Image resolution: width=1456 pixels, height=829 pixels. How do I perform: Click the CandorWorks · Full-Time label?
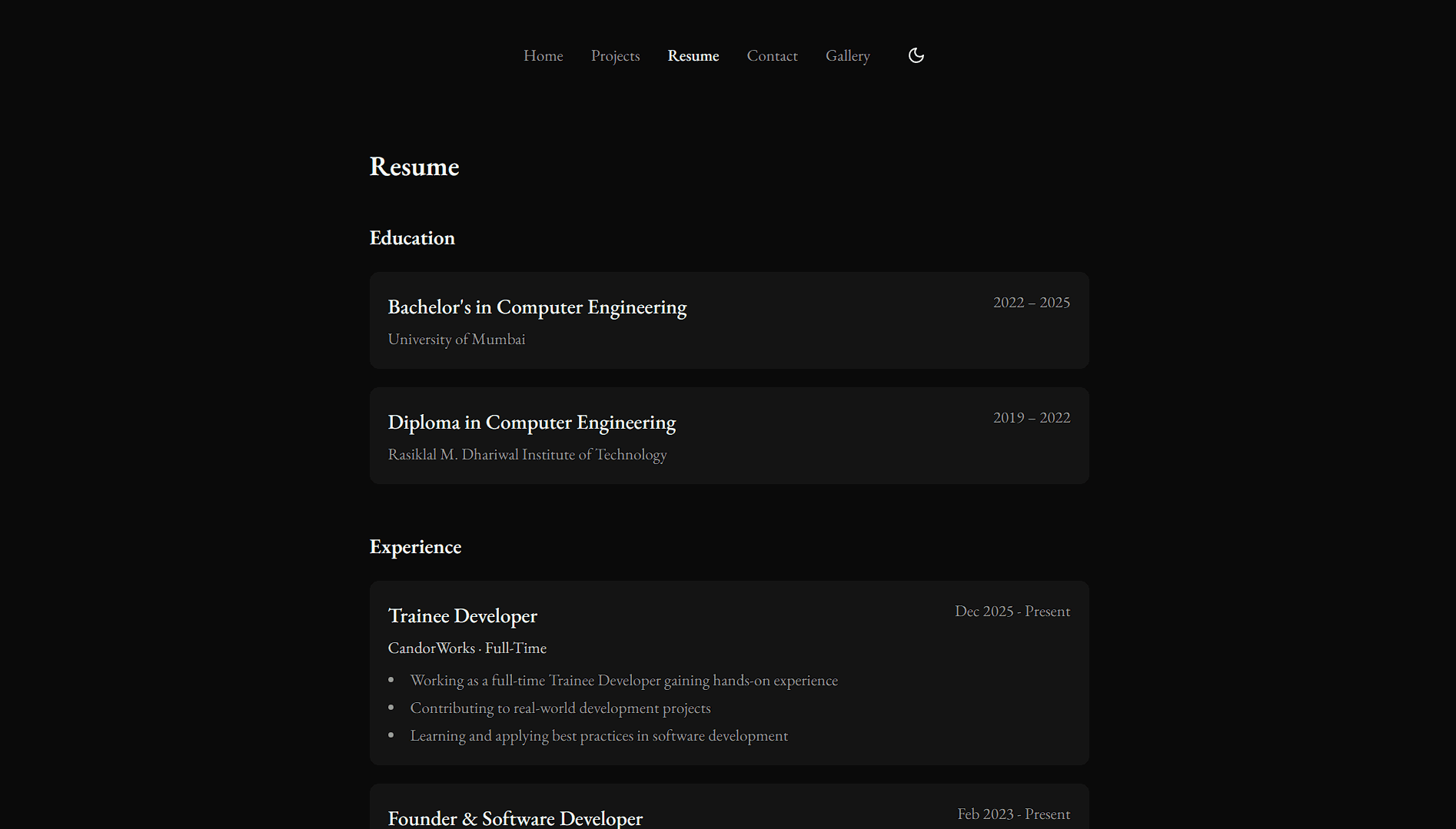tap(467, 648)
